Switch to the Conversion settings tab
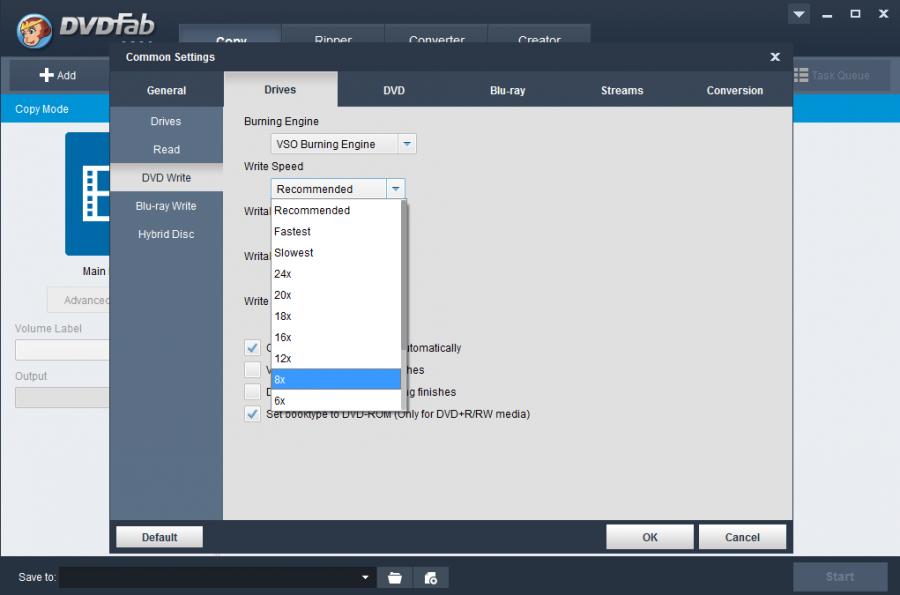This screenshot has width=900, height=595. [735, 90]
